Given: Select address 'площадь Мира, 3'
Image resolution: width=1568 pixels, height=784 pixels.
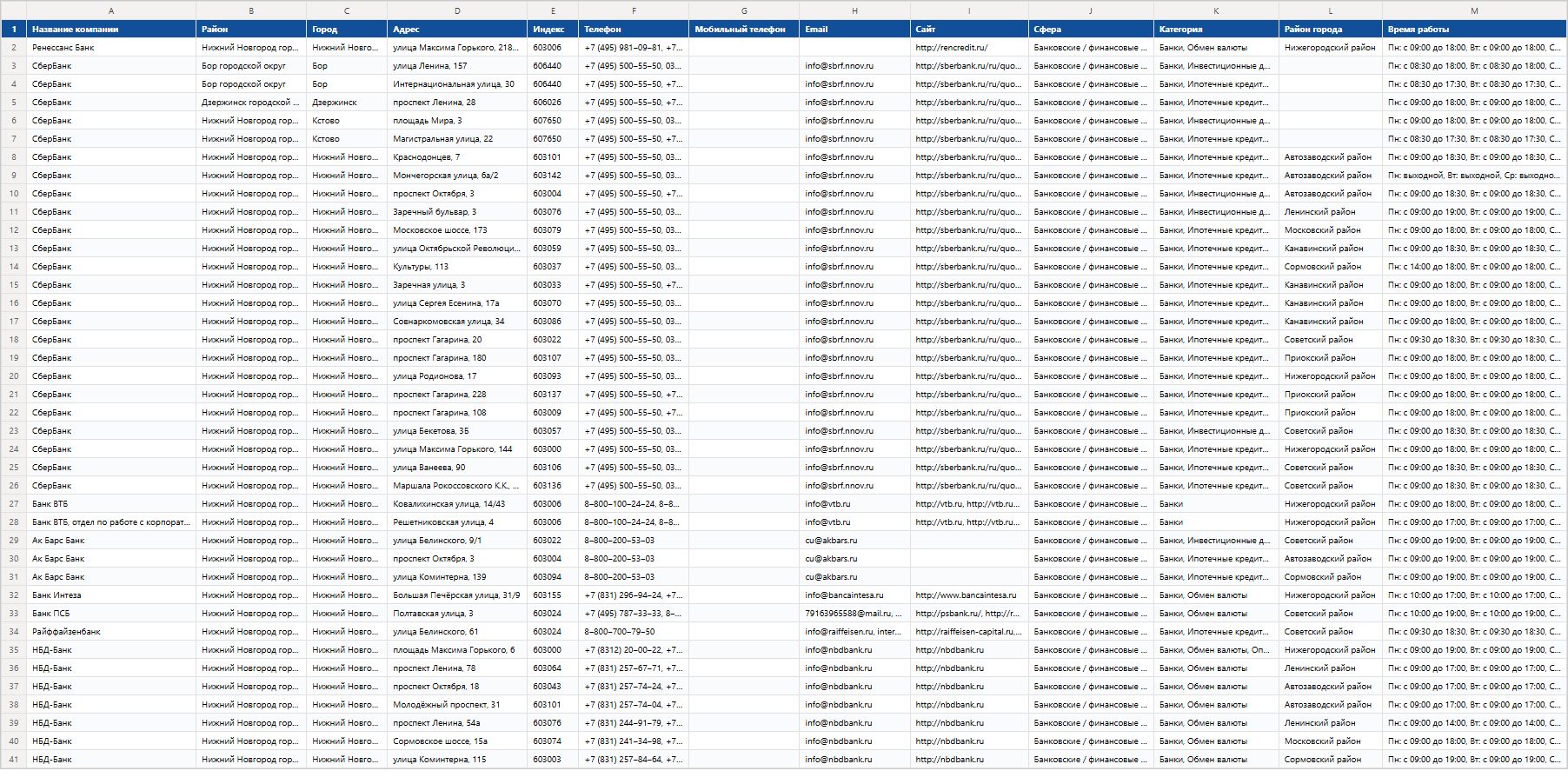Looking at the screenshot, I should coord(457,121).
